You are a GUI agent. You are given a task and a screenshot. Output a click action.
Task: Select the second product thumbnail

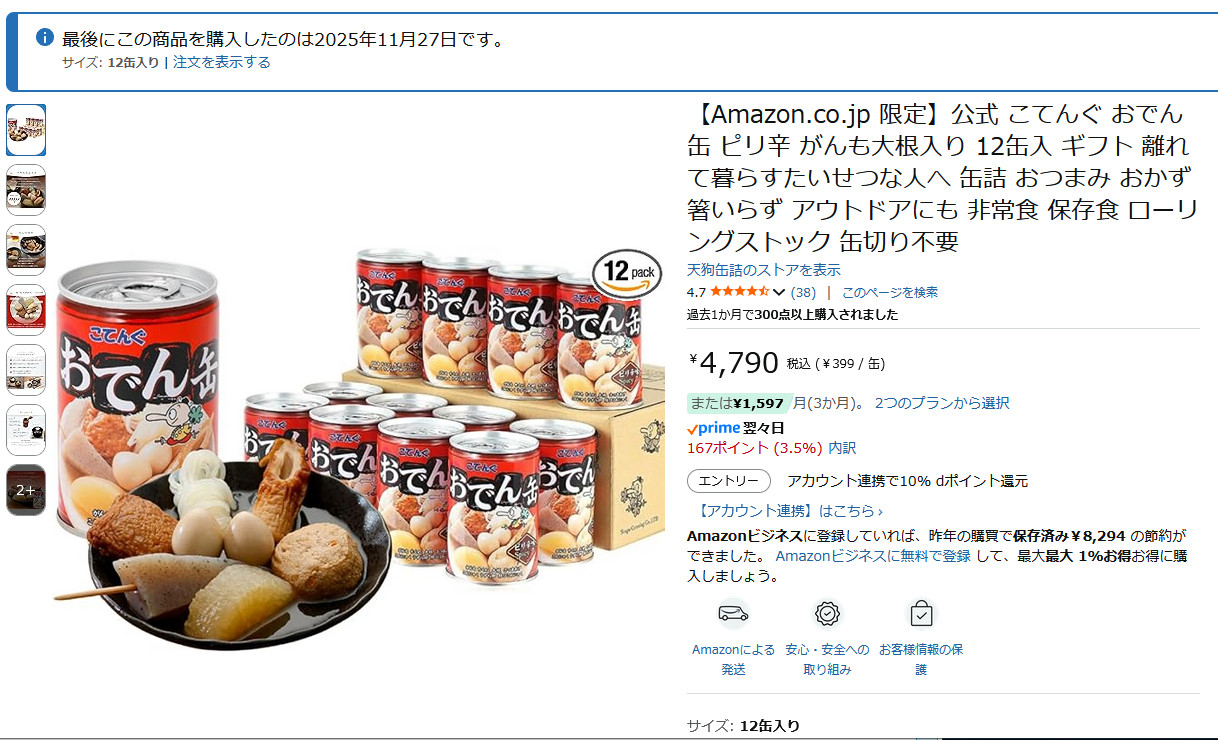(26, 190)
